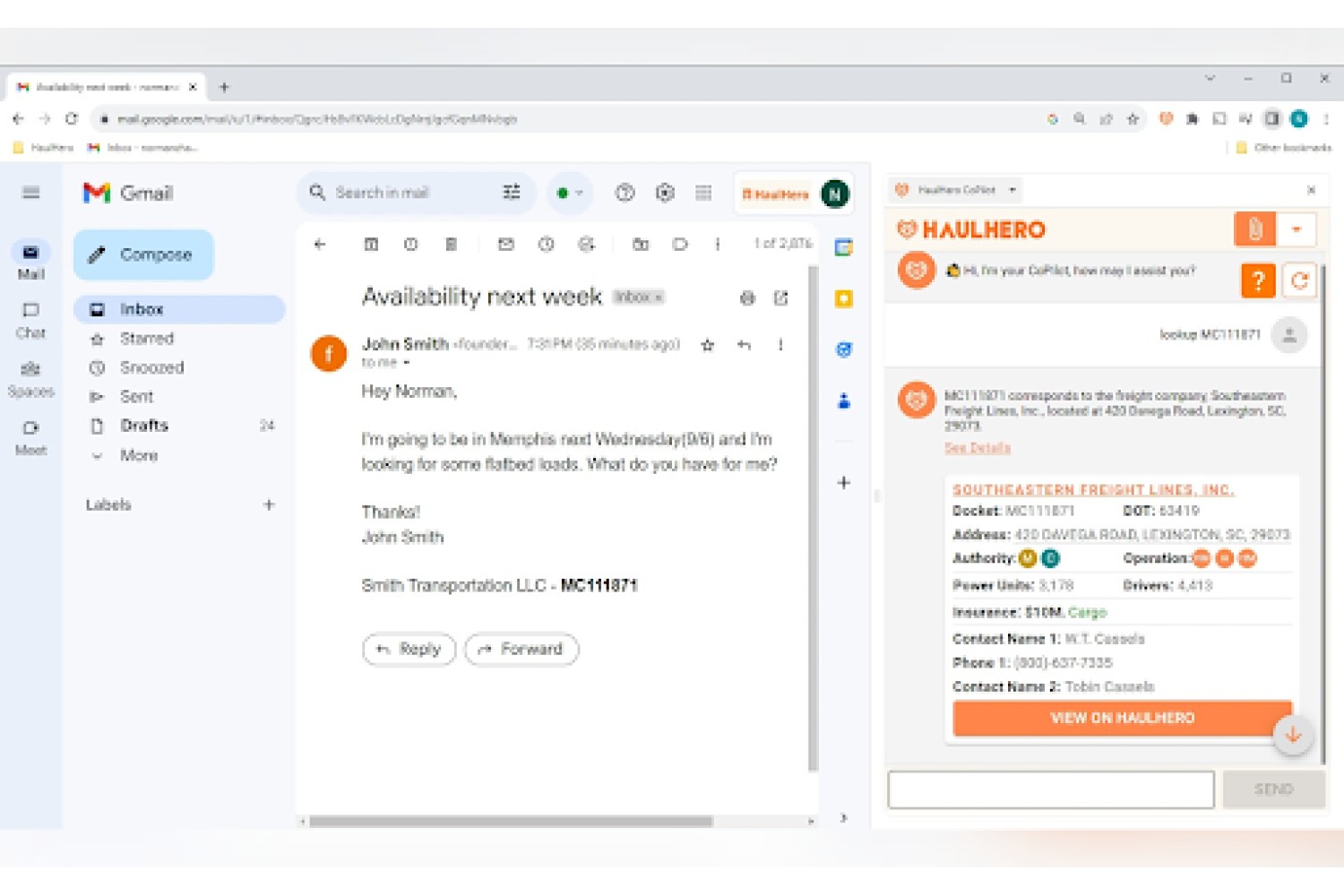The width and height of the screenshot is (1344, 896).
Task: Open Gmail Settings gear
Action: 665,193
